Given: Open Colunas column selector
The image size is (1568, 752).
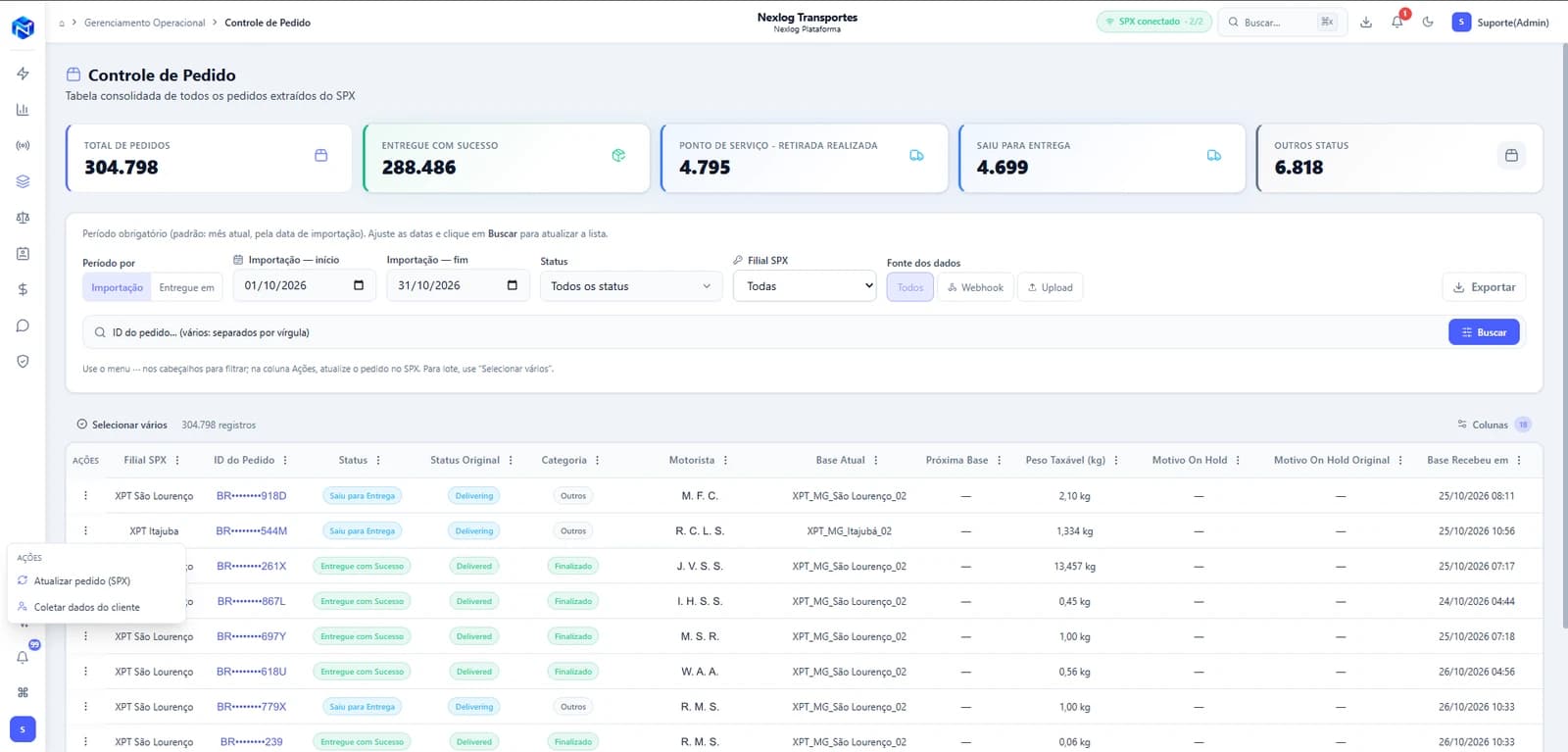Looking at the screenshot, I should [x=1494, y=425].
